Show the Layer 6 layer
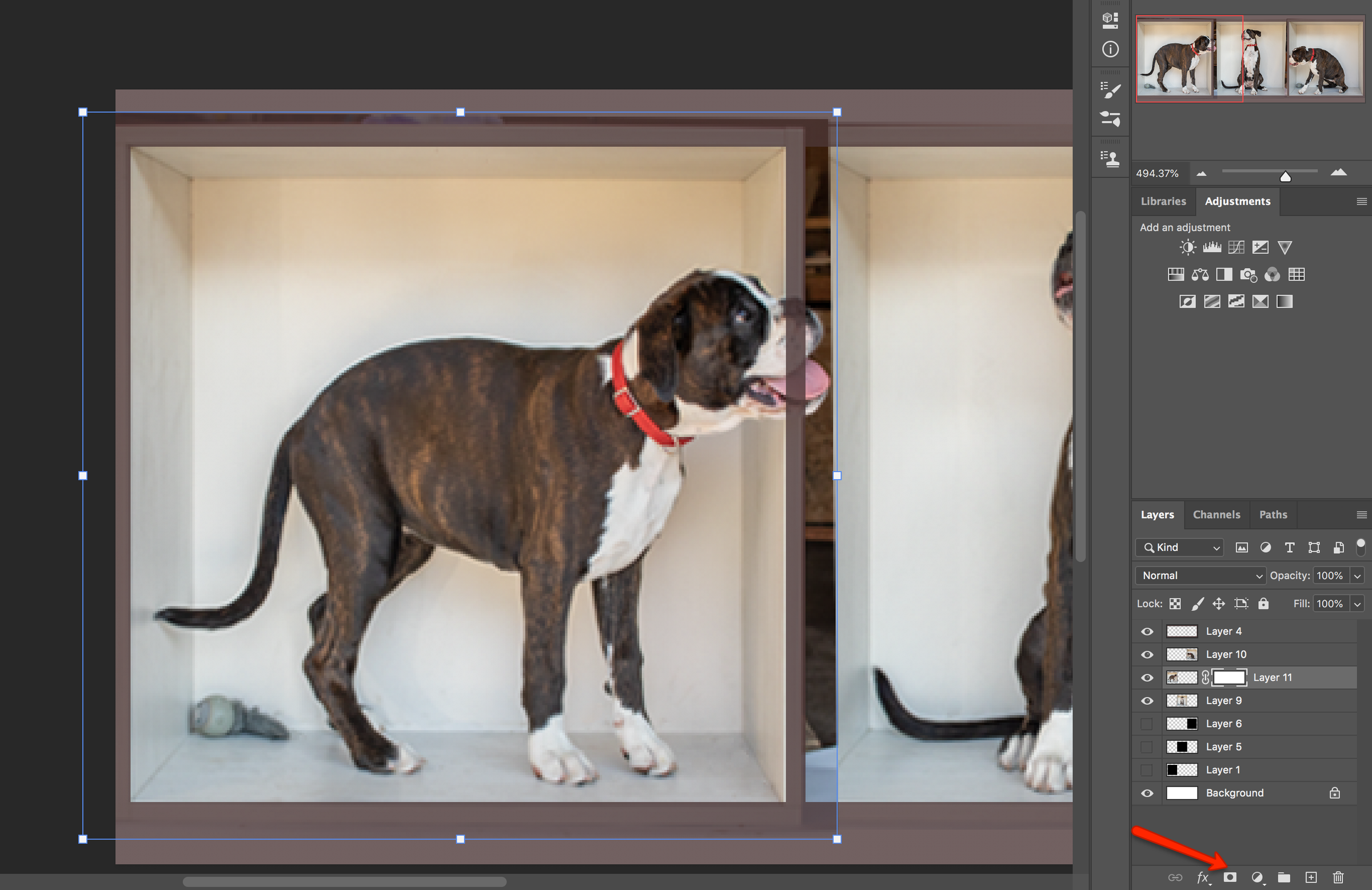Image resolution: width=1372 pixels, height=890 pixels. click(1147, 724)
